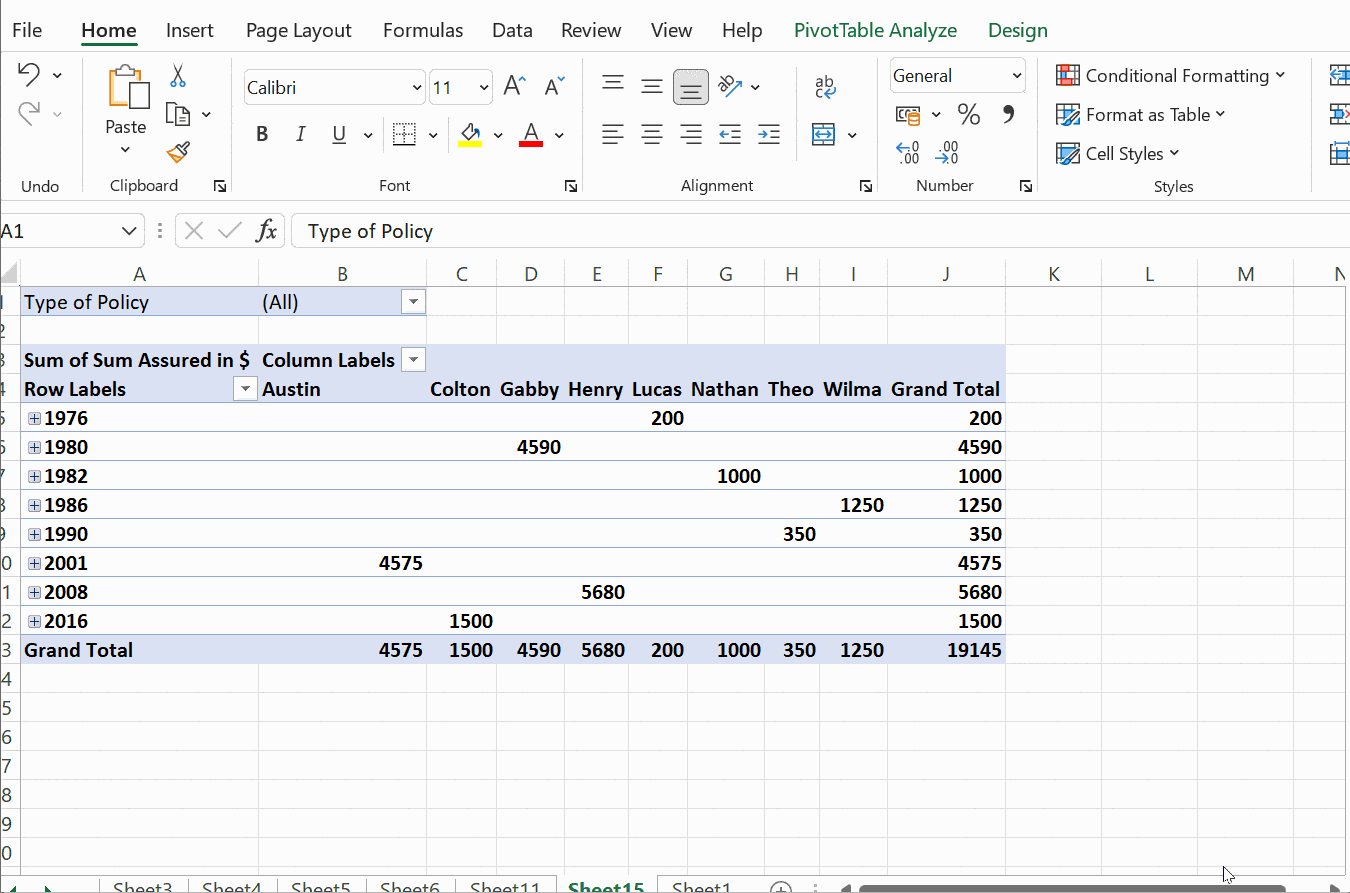This screenshot has width=1350, height=893.
Task: Expand the 1976 row group
Action: click(x=35, y=418)
